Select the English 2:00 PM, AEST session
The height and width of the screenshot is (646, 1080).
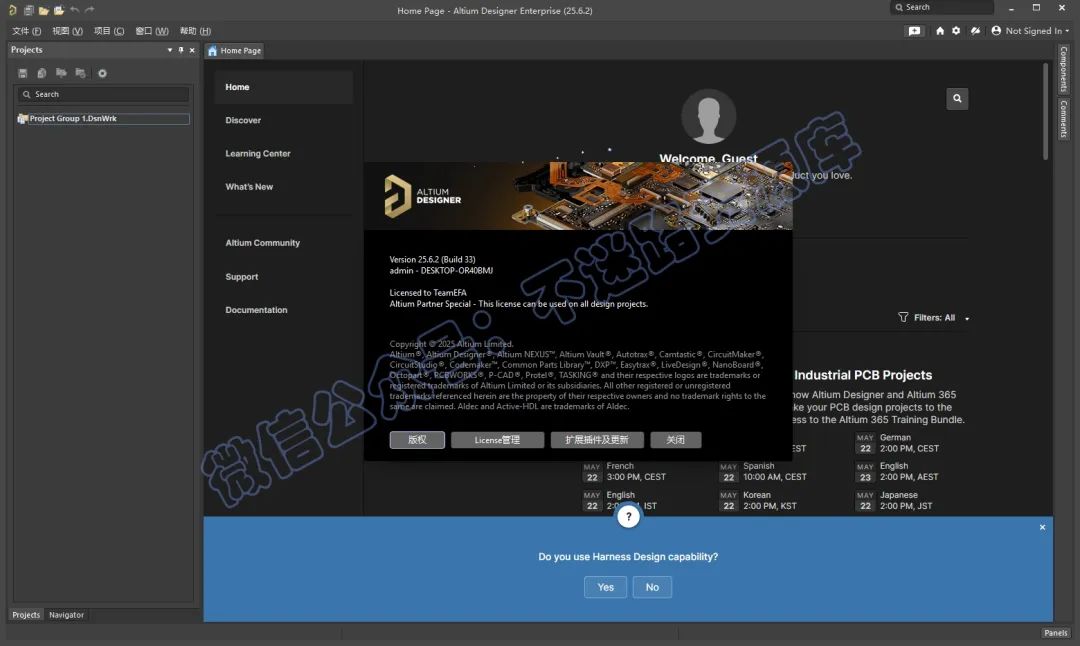click(x=897, y=472)
